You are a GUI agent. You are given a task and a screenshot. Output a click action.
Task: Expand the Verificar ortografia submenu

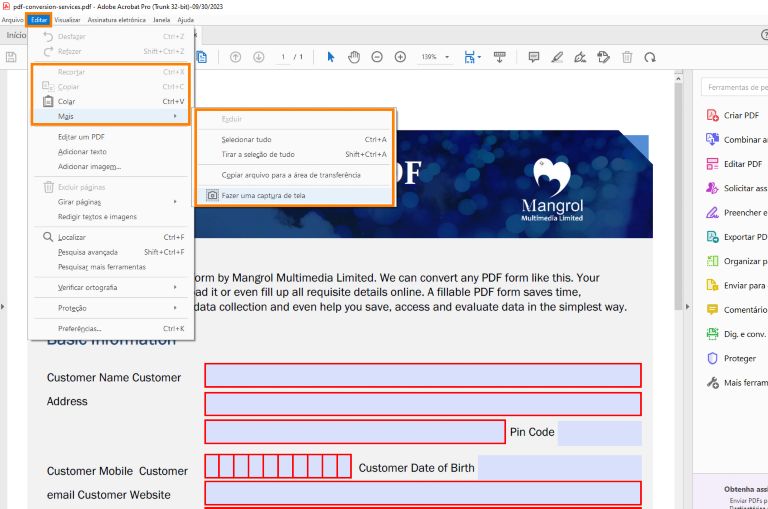point(111,288)
